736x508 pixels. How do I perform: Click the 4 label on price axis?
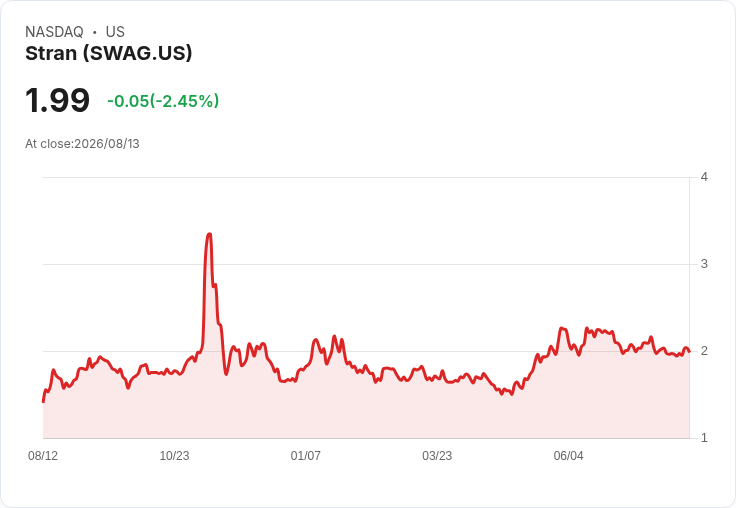click(x=704, y=177)
